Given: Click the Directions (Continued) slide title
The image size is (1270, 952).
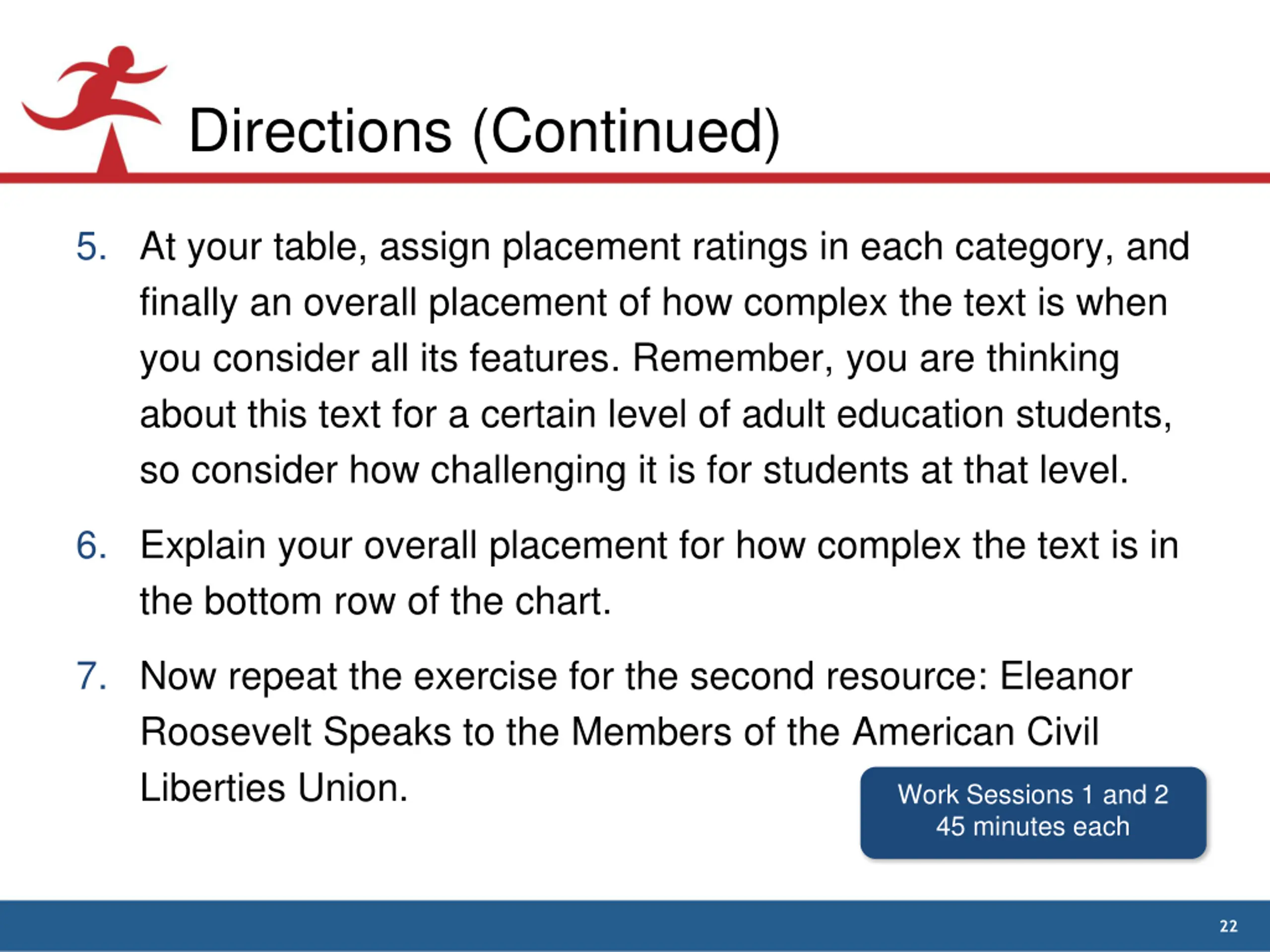Looking at the screenshot, I should pyautogui.click(x=485, y=132).
